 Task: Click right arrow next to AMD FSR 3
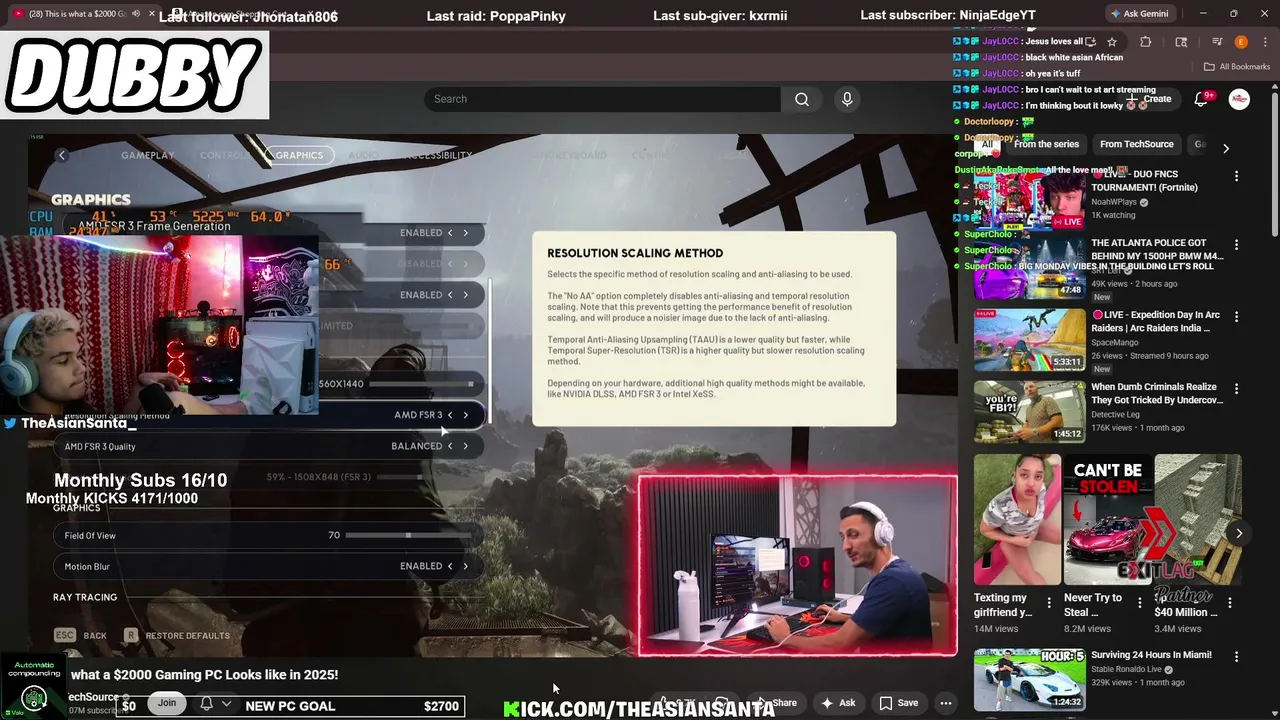tap(465, 415)
